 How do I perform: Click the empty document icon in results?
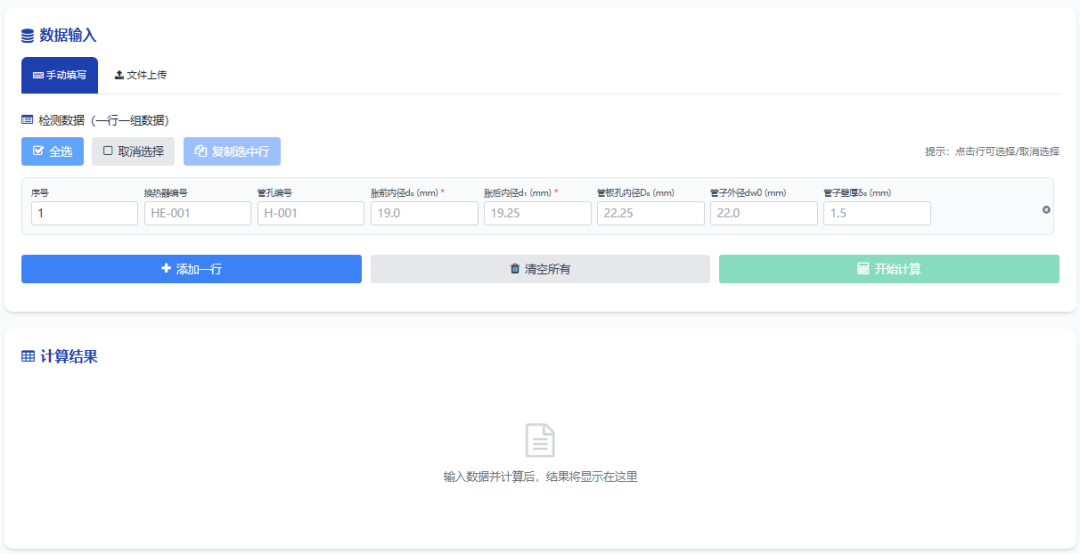click(540, 440)
